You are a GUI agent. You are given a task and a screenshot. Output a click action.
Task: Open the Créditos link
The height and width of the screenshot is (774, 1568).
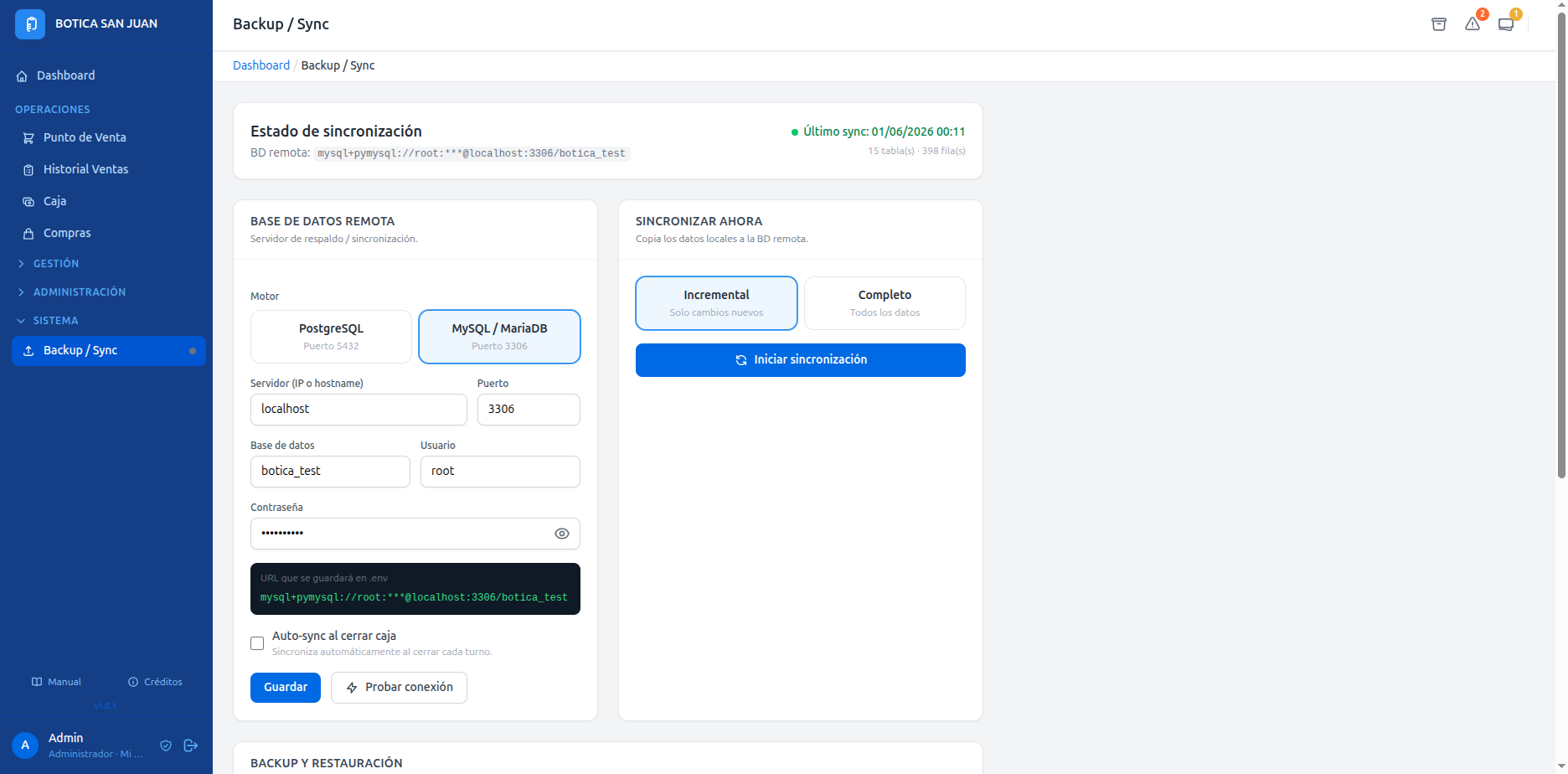tap(155, 682)
